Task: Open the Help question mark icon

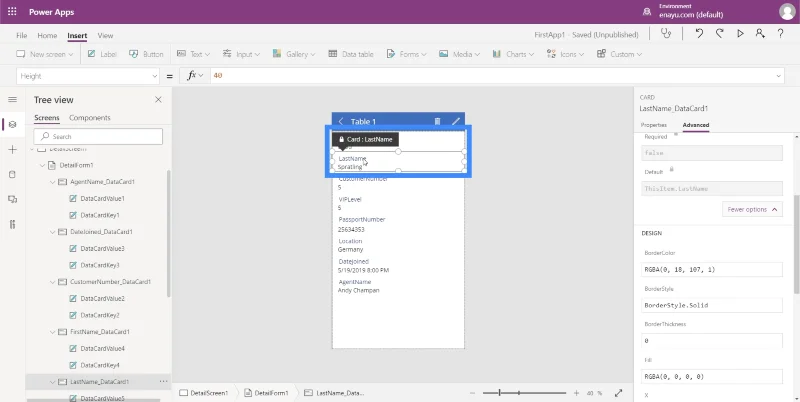Action: click(781, 34)
